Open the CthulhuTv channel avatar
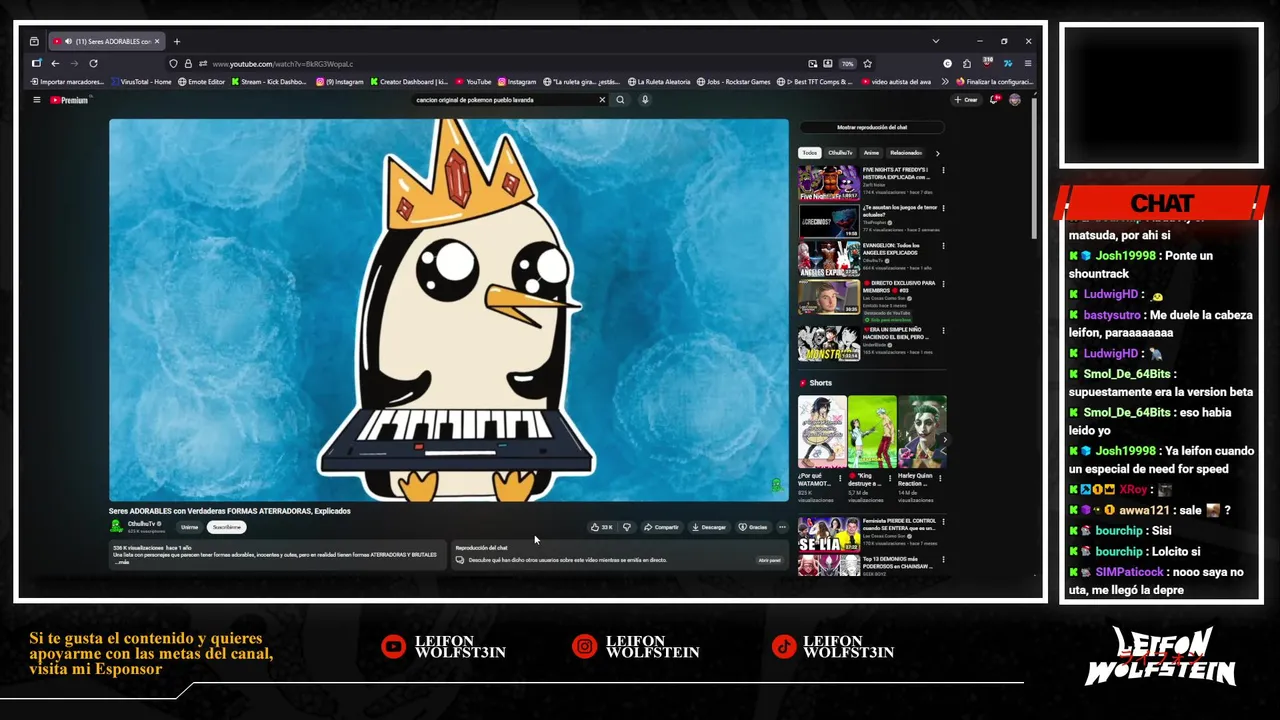 click(x=116, y=526)
